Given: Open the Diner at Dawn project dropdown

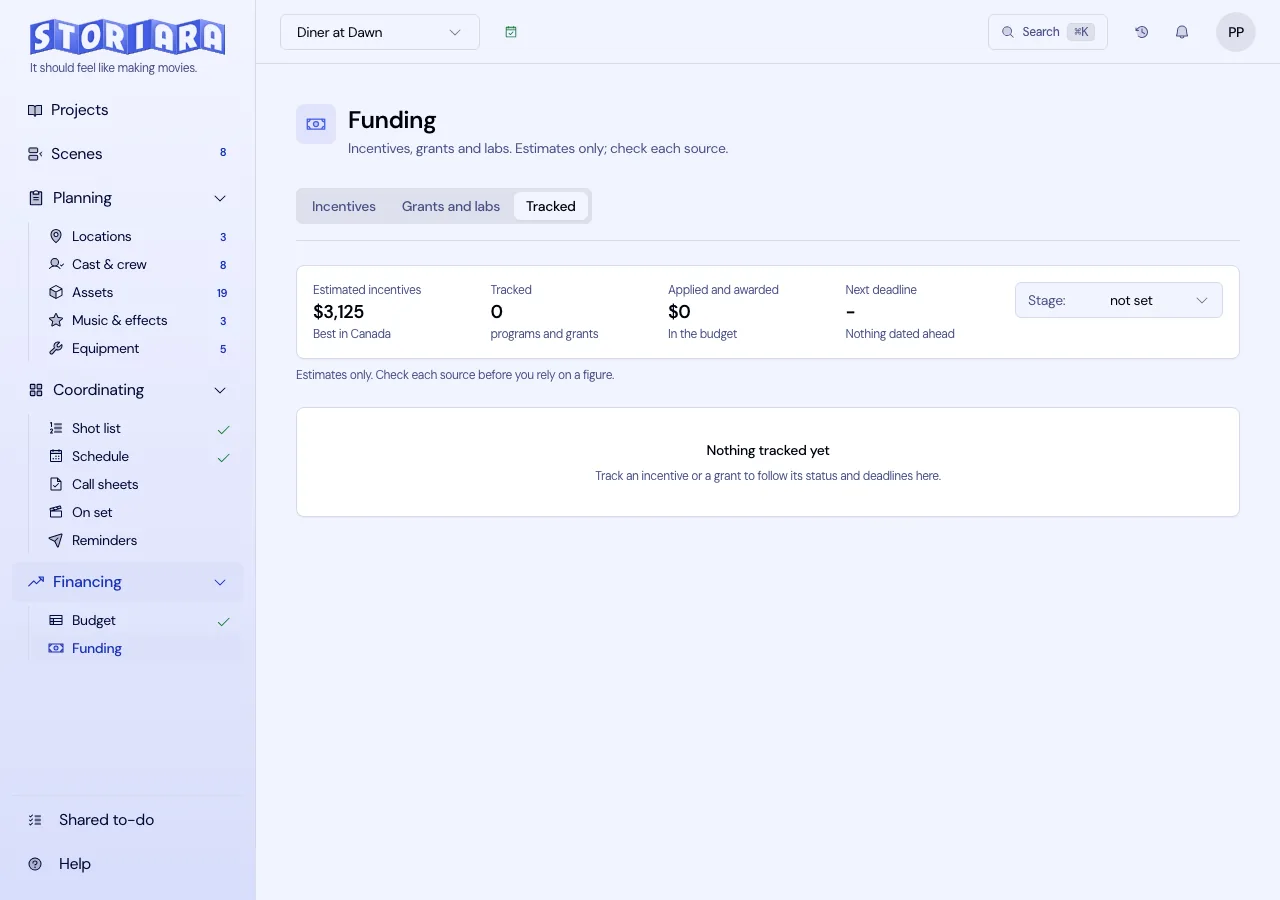Looking at the screenshot, I should click(380, 32).
